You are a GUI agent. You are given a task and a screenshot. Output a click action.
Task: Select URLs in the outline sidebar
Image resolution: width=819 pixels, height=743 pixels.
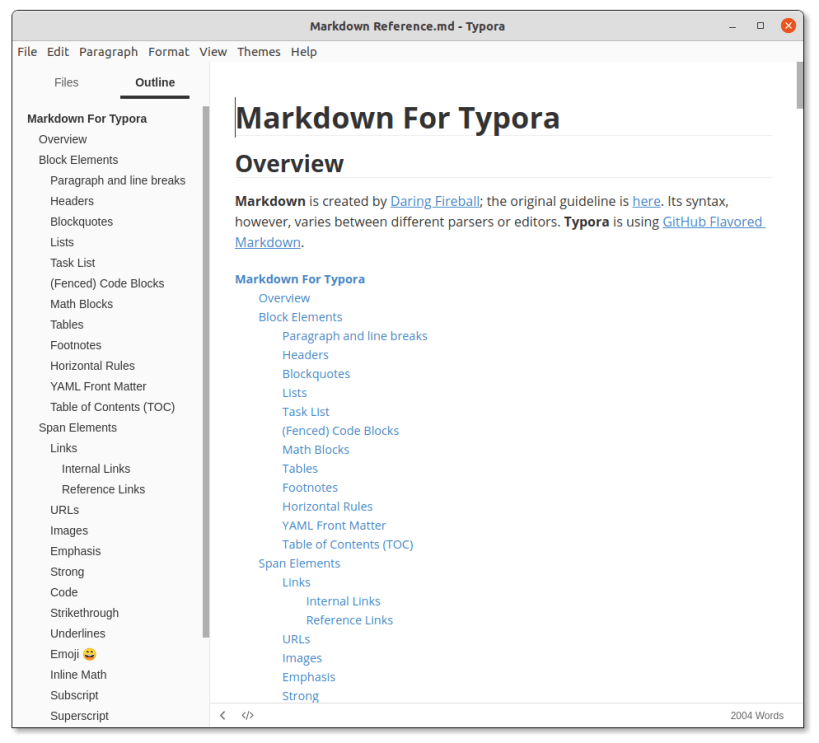tap(65, 510)
